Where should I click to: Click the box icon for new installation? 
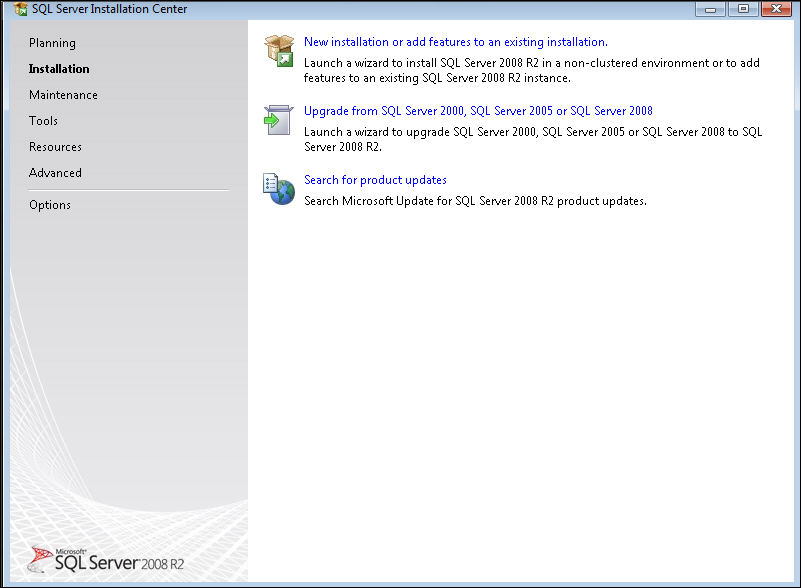click(279, 50)
